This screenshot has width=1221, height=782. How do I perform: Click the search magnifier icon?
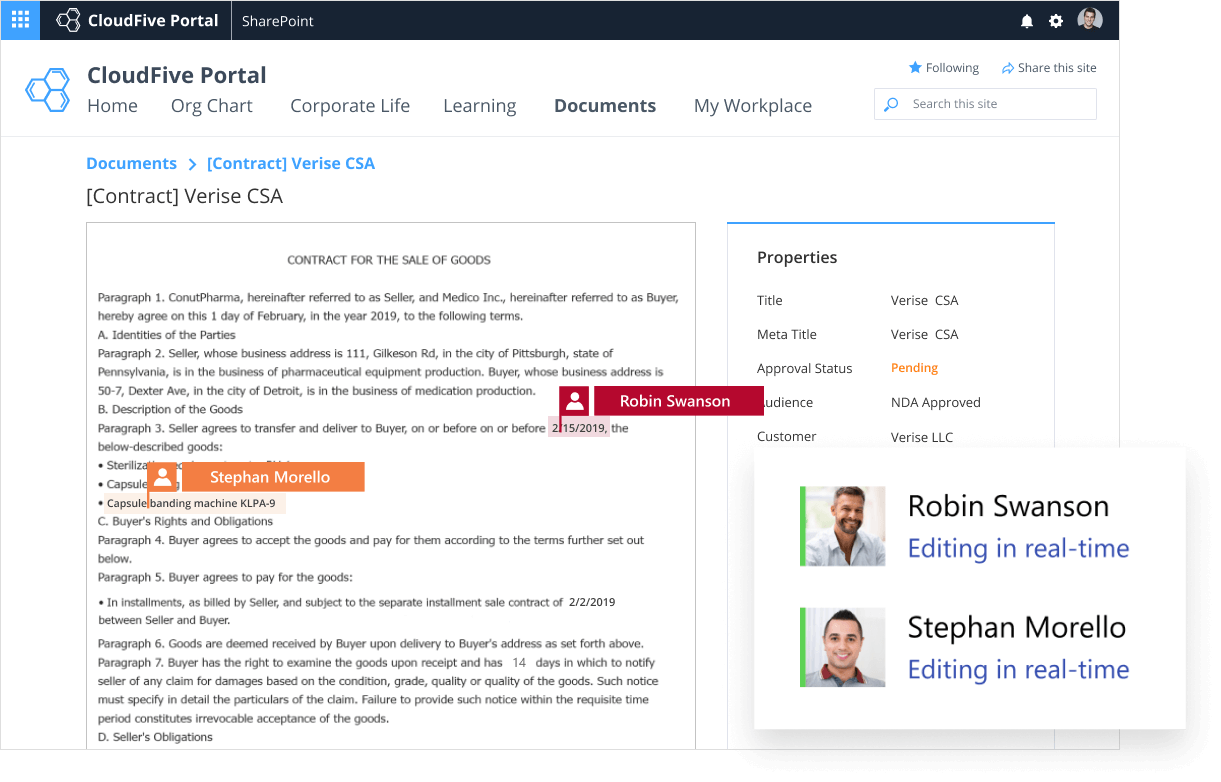pos(891,104)
